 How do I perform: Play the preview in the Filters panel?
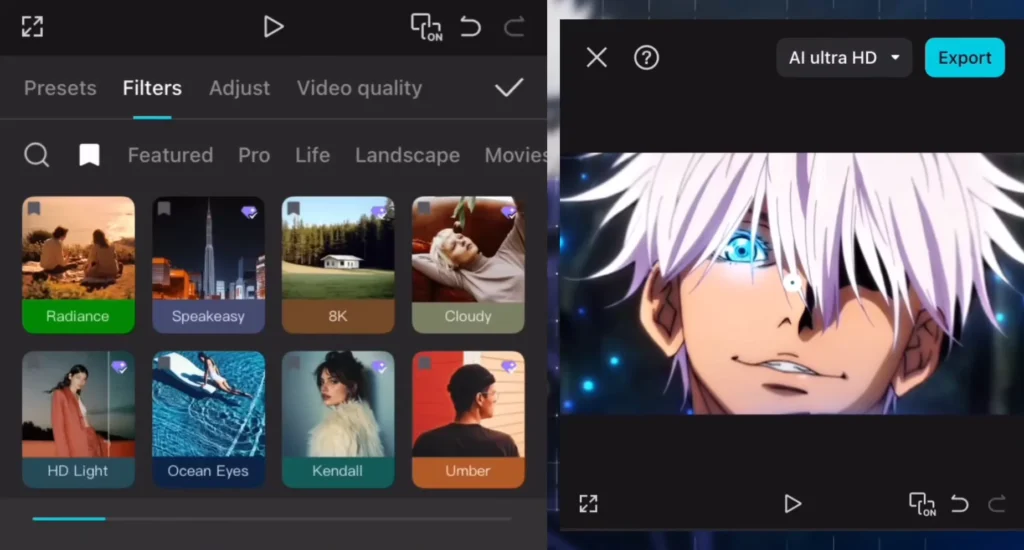(x=273, y=27)
